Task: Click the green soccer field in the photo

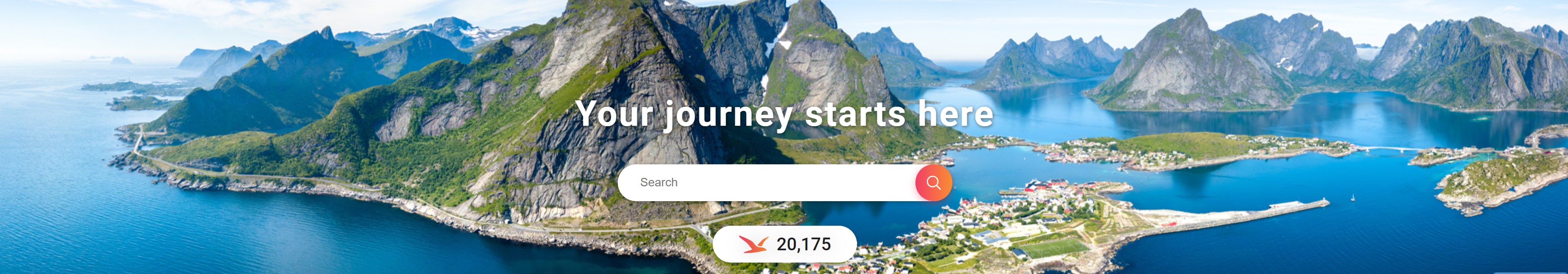Action: [1054, 248]
